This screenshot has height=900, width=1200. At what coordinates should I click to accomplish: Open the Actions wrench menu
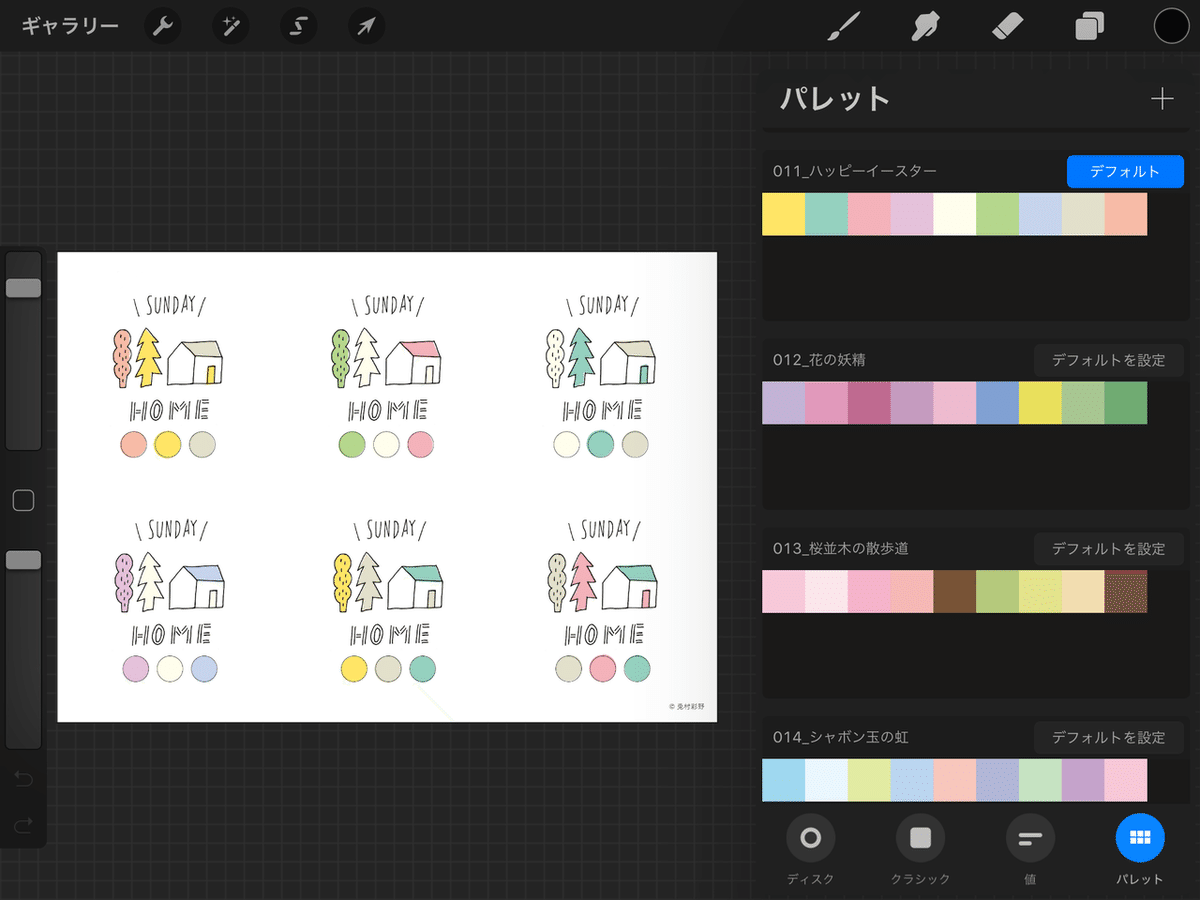(x=163, y=26)
